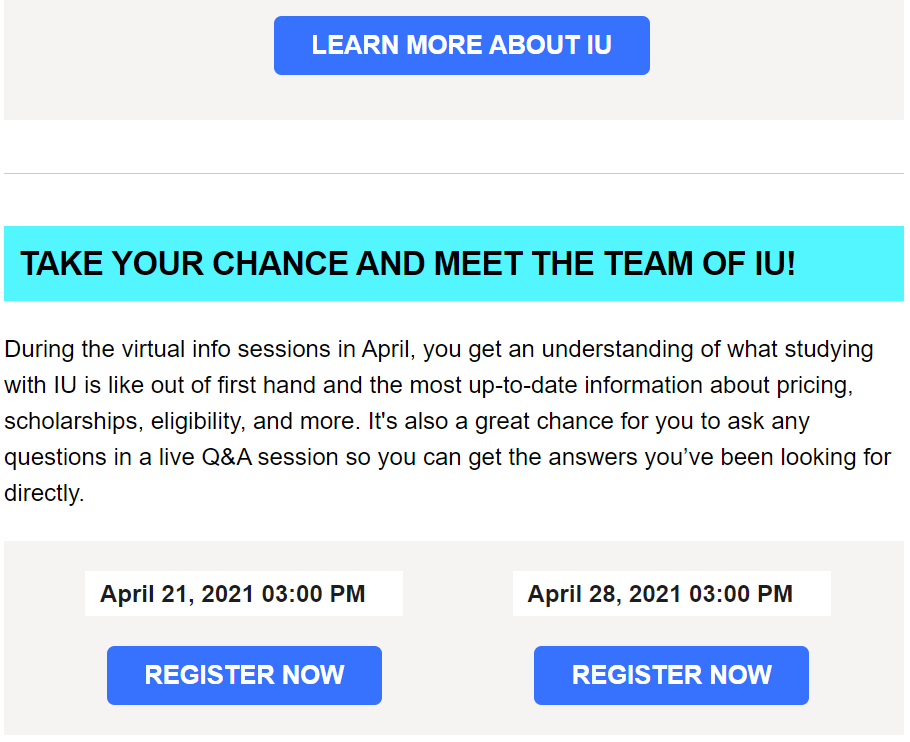Click the word "questions" in the paragraph
This screenshot has width=910, height=742.
[x=51, y=457]
